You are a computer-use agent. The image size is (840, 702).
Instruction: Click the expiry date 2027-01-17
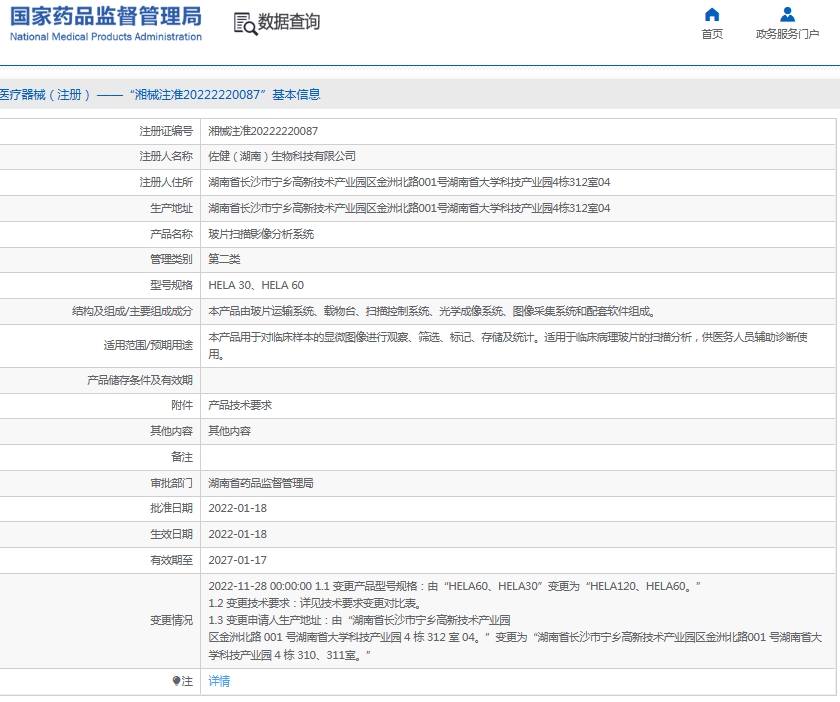237,561
